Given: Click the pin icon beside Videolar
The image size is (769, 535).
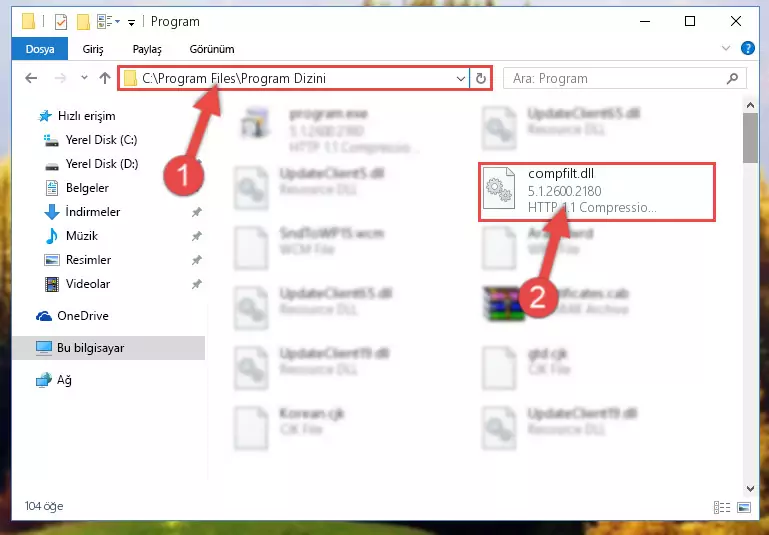Looking at the screenshot, I should coord(196,284).
